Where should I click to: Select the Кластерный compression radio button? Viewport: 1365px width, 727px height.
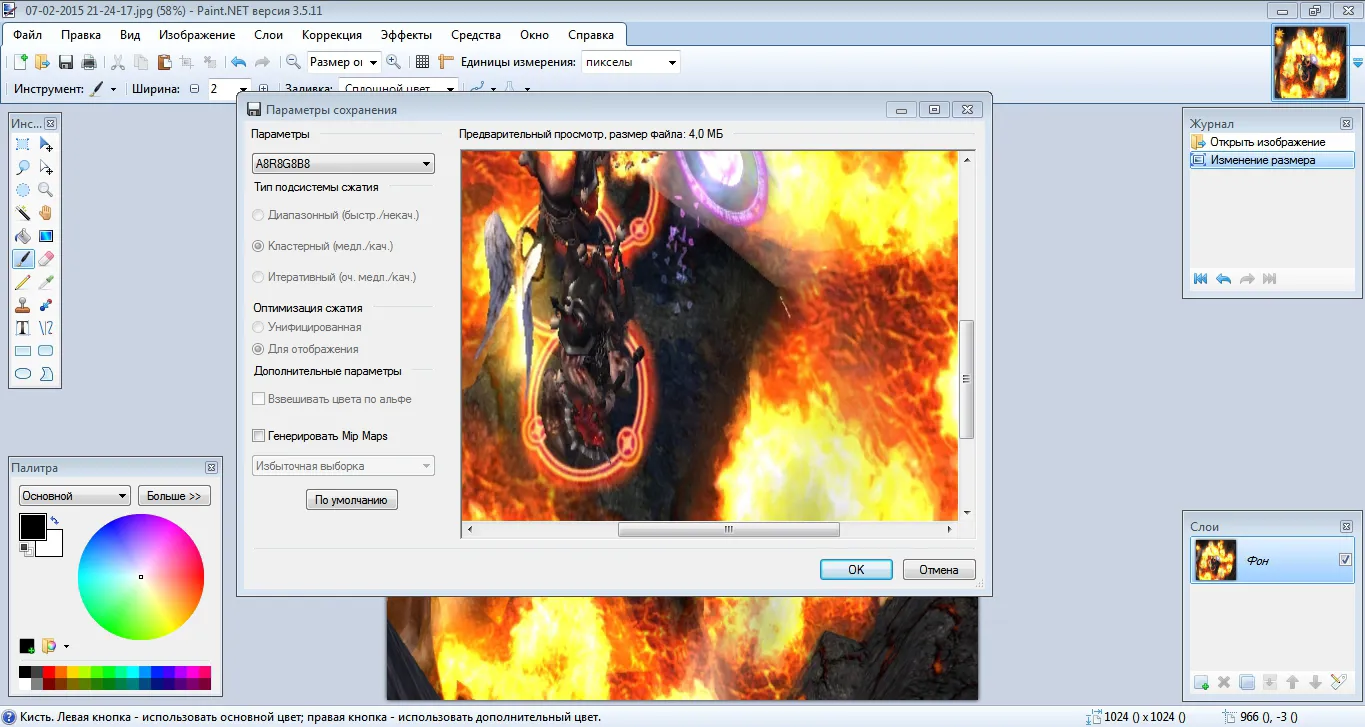point(259,246)
